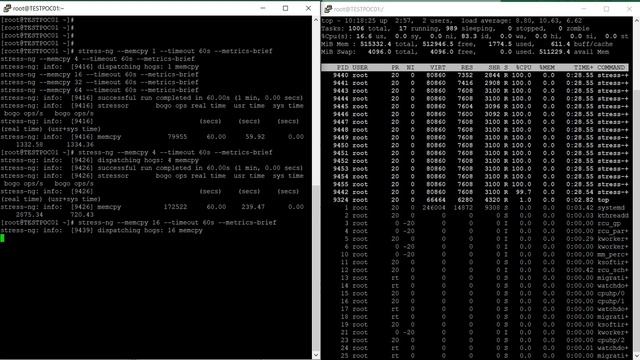Click the up arrow of left terminal scrollbar

pyautogui.click(x=316, y=20)
